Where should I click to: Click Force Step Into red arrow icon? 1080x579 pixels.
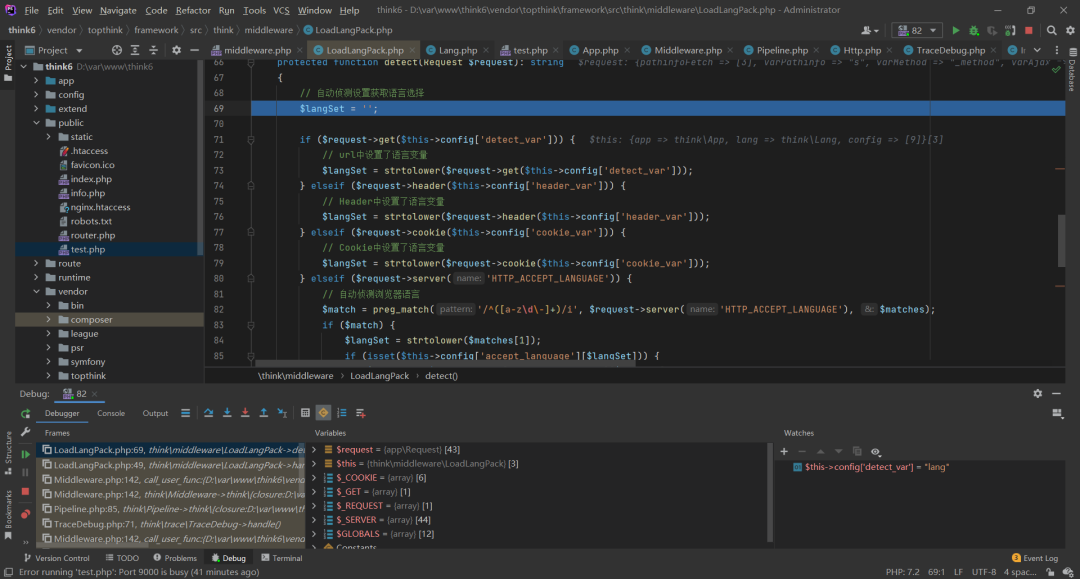pyautogui.click(x=245, y=413)
